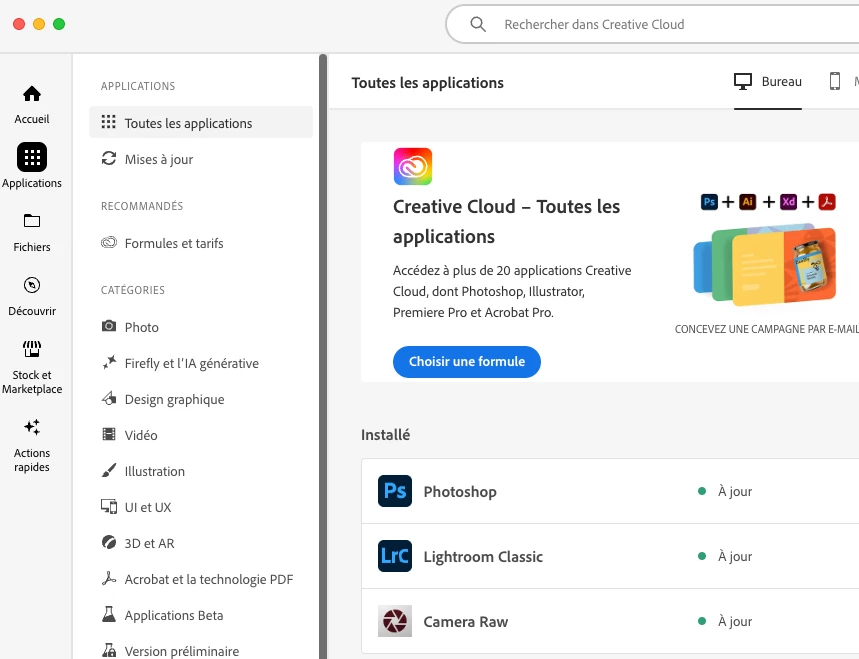859x659 pixels.
Task: Open the Accueil home icon
Action: pyautogui.click(x=32, y=94)
